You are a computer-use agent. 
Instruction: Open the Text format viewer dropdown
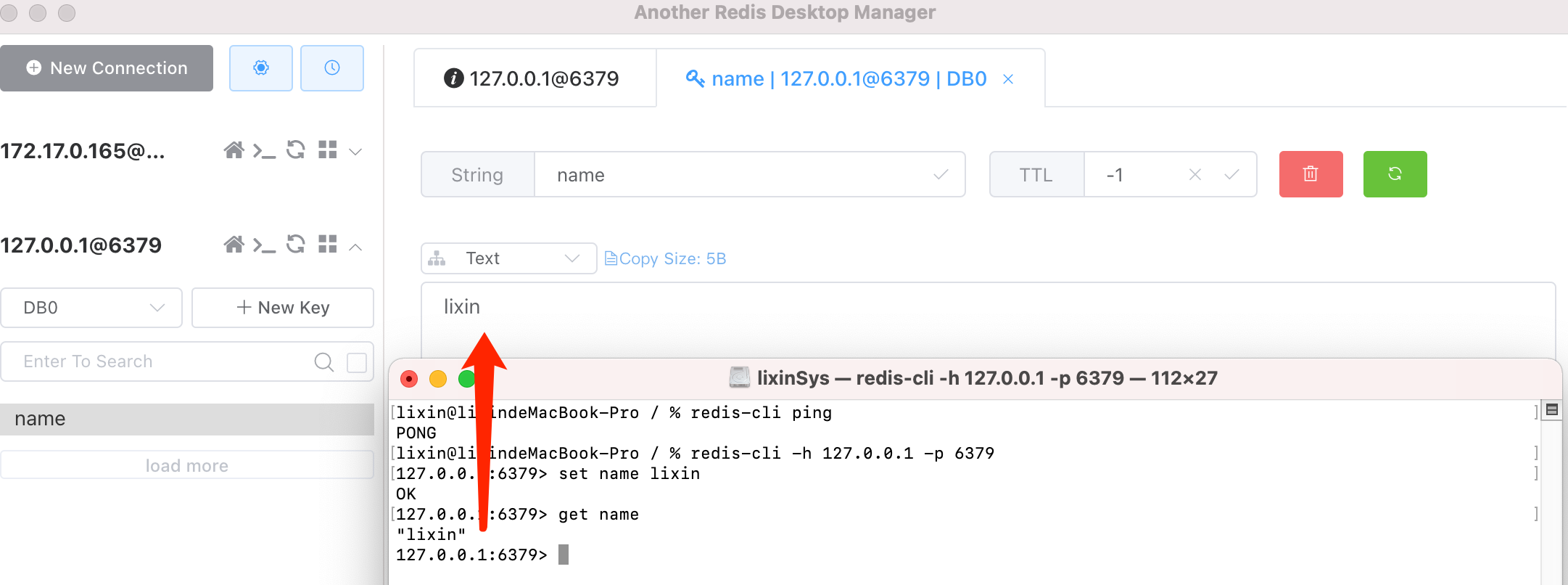point(509,258)
